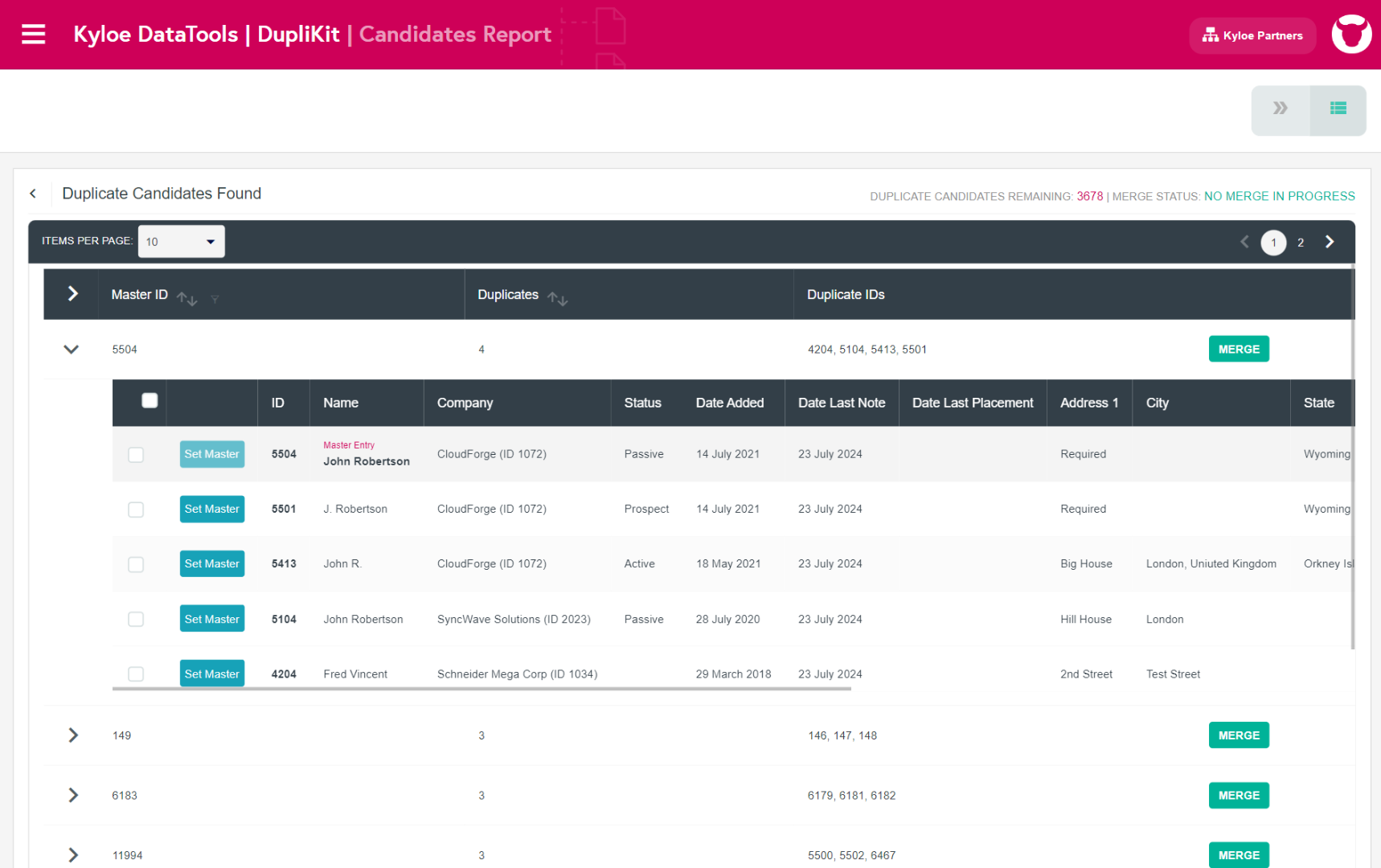Check the box for J. Robertson row
This screenshot has height=868, width=1381.
tap(136, 510)
